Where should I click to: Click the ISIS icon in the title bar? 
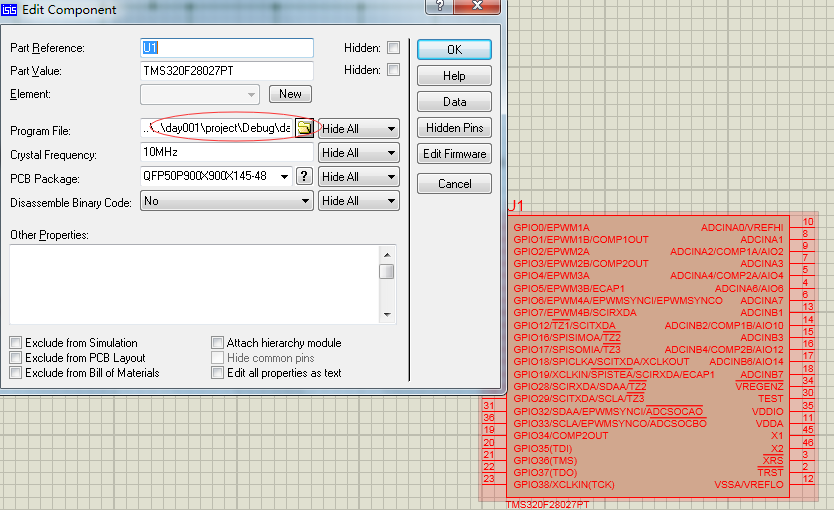[9, 10]
